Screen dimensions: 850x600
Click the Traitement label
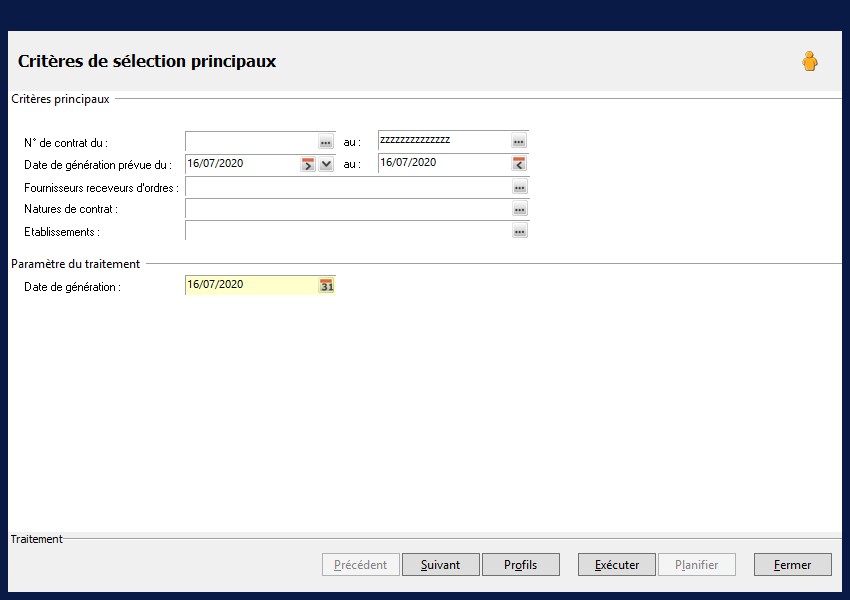tap(36, 539)
